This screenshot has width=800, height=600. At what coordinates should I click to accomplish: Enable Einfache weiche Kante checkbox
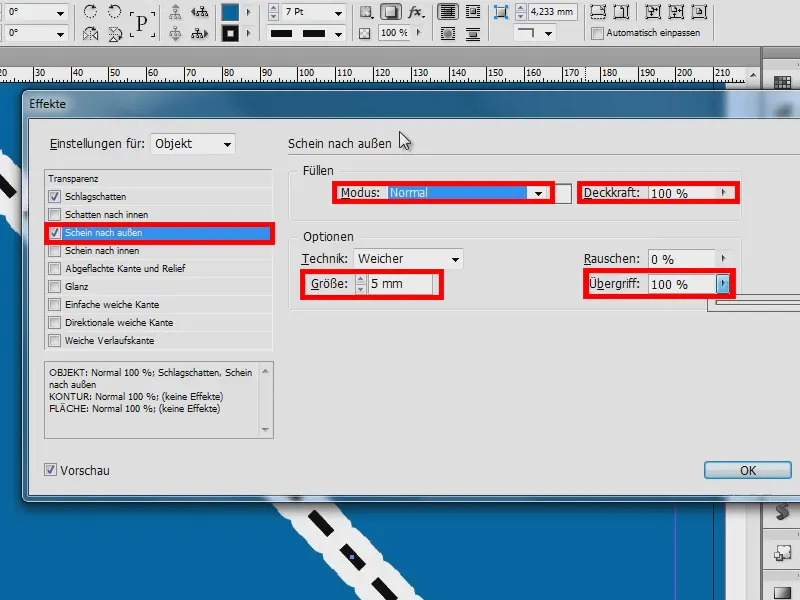pos(55,305)
